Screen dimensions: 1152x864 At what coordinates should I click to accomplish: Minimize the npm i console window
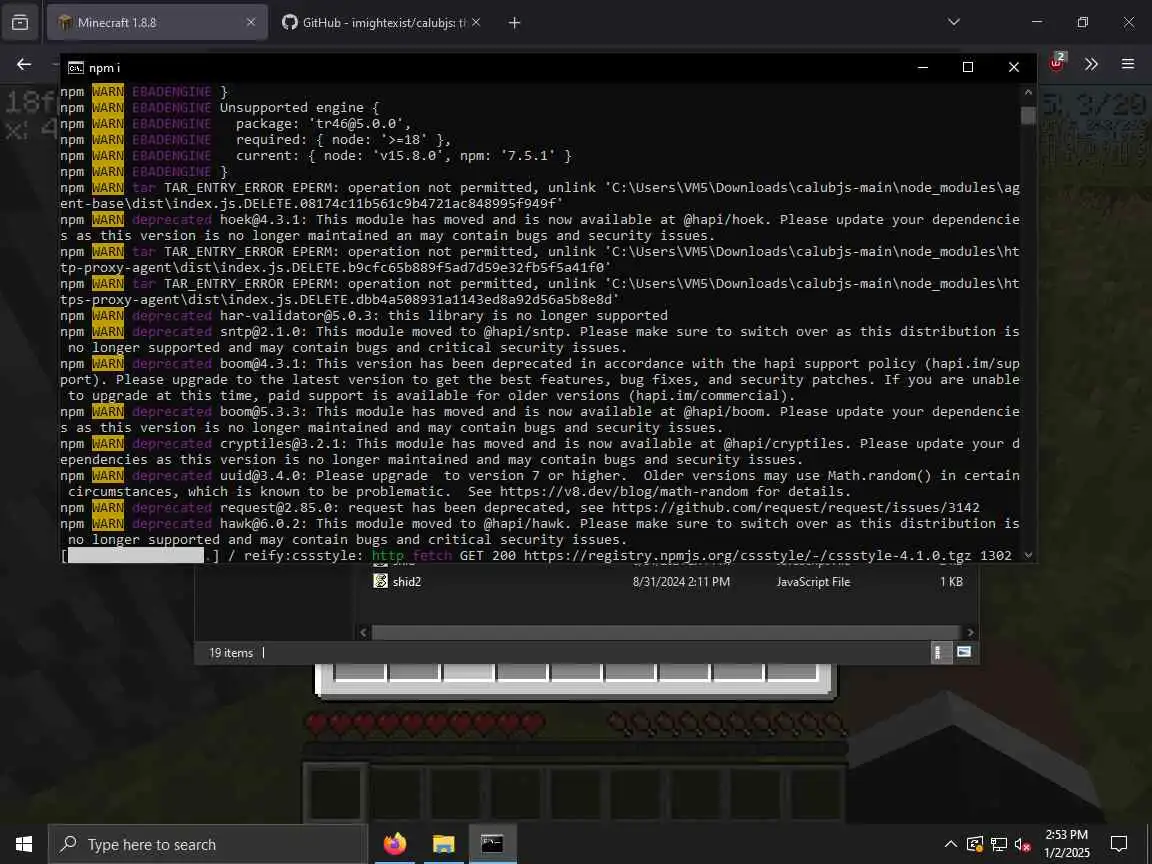923,68
